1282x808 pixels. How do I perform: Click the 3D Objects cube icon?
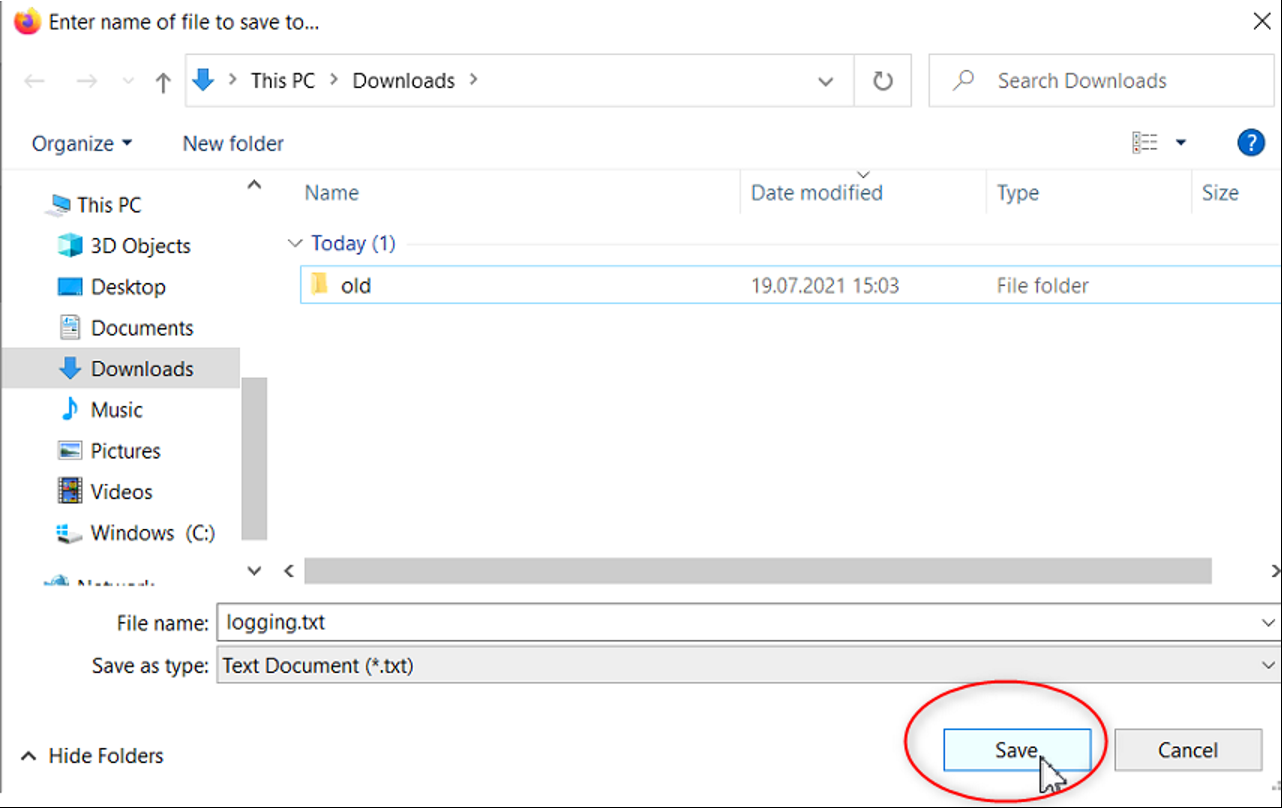tap(70, 246)
